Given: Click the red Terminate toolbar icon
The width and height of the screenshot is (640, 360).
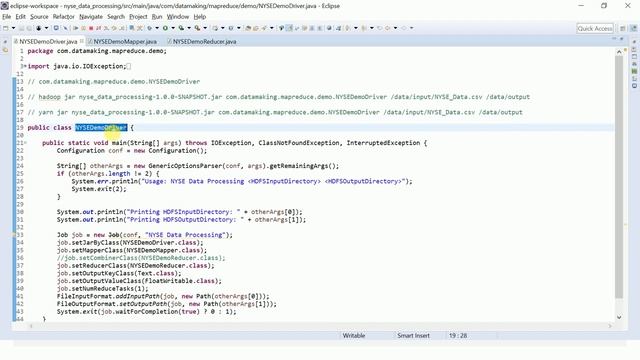Looking at the screenshot, I should pos(91,28).
